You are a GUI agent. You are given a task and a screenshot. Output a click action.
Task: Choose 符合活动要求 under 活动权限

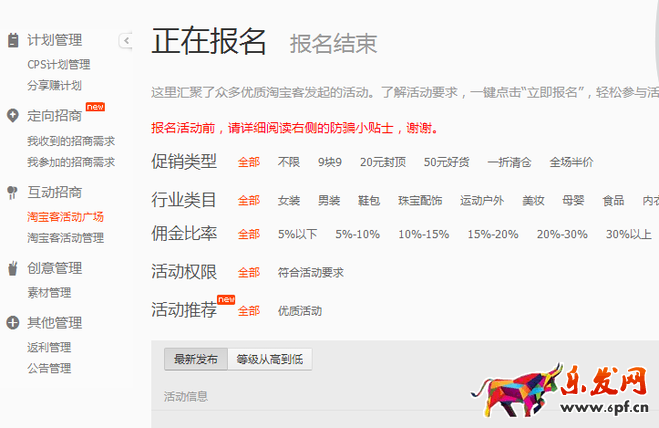coord(310,272)
